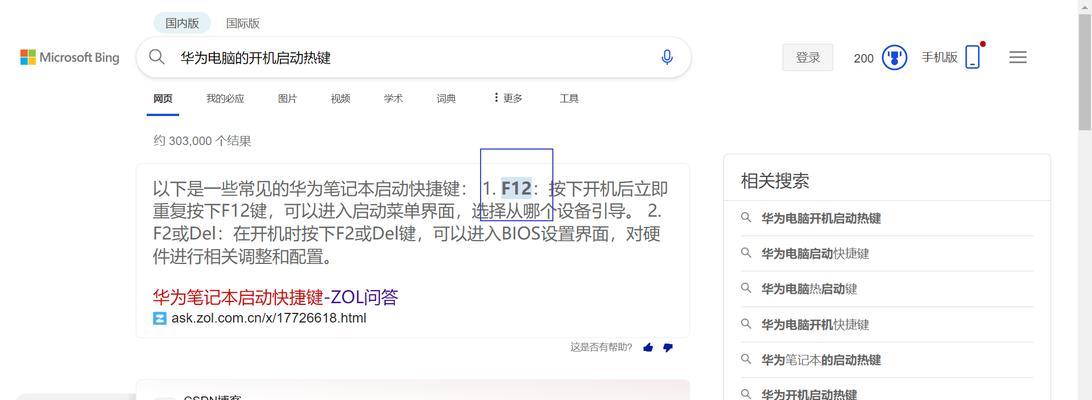
Task: Click the 这是否有帮助? feedback text
Action: (x=601, y=347)
